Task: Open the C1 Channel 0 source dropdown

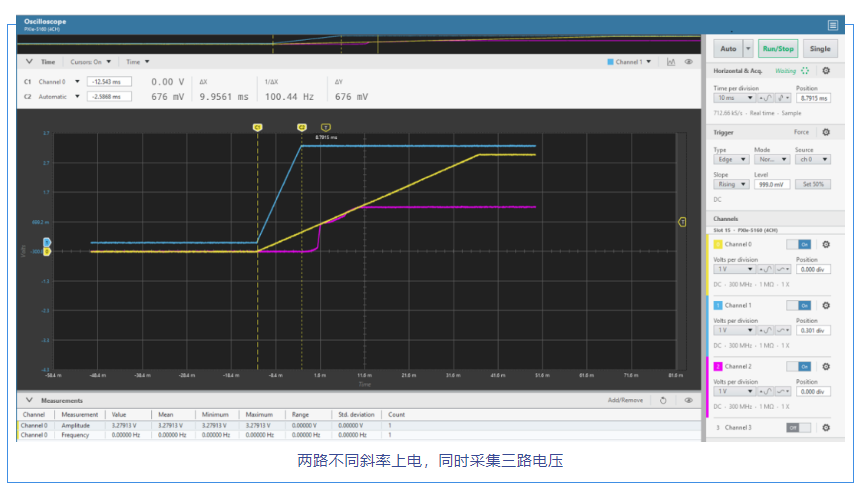Action: (59, 82)
